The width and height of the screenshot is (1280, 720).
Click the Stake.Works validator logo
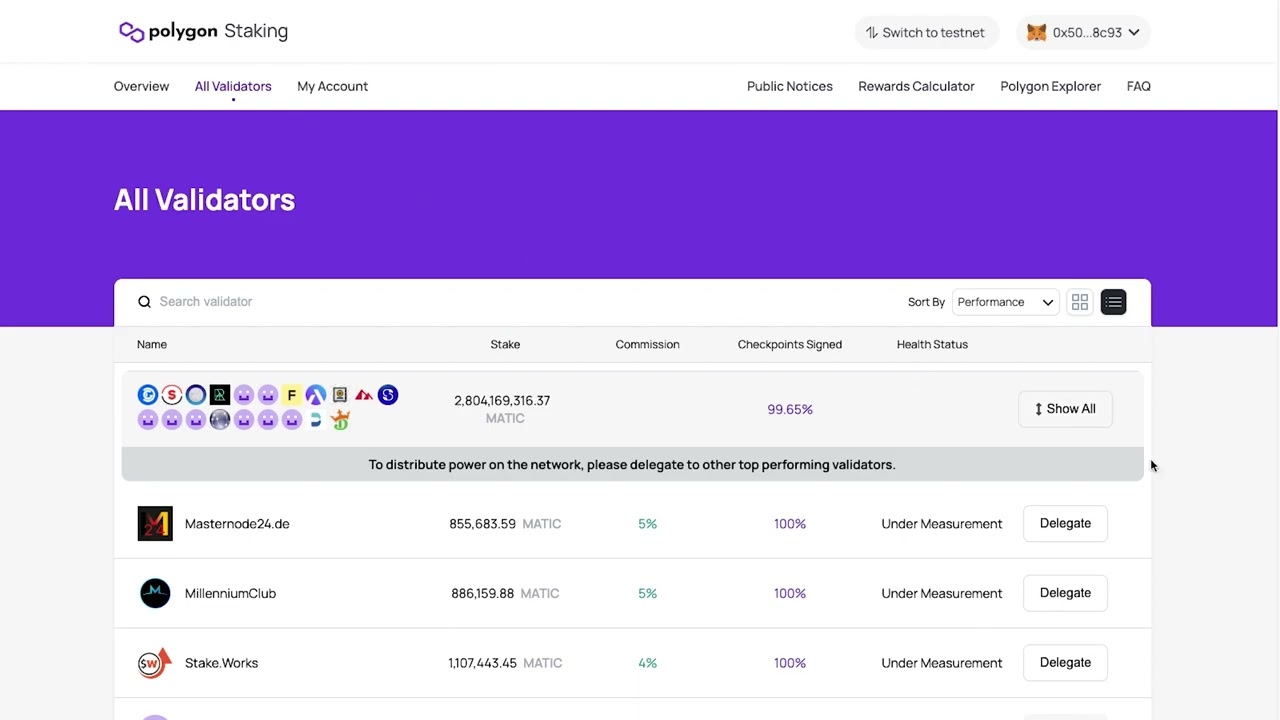[155, 663]
